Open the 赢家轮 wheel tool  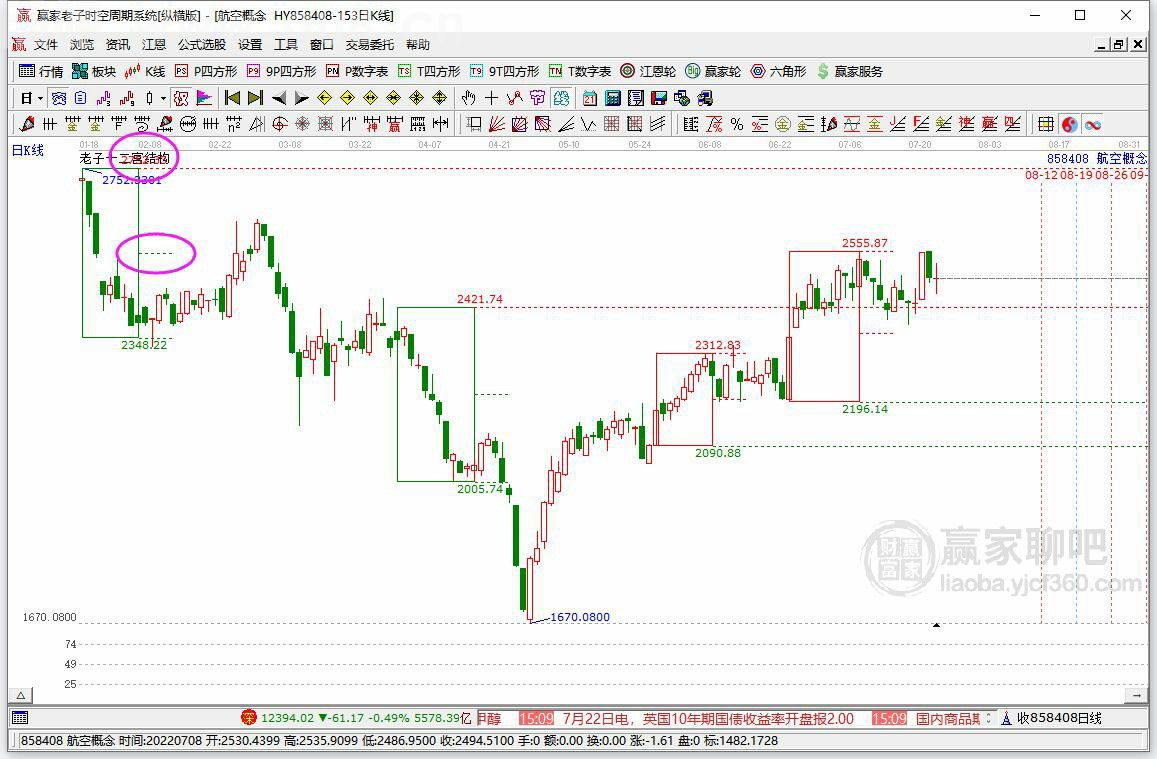coord(713,71)
